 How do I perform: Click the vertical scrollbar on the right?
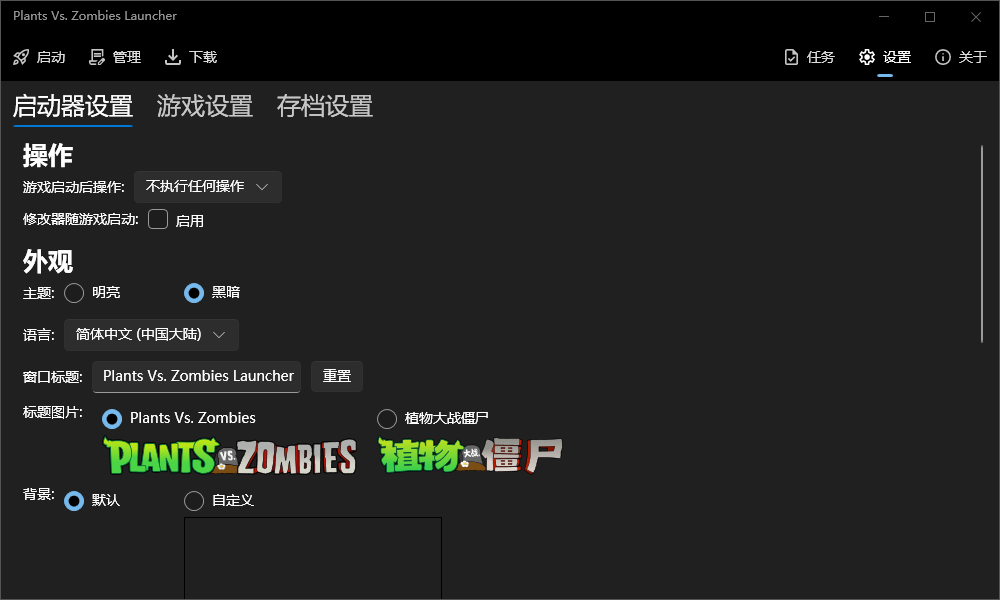point(982,245)
